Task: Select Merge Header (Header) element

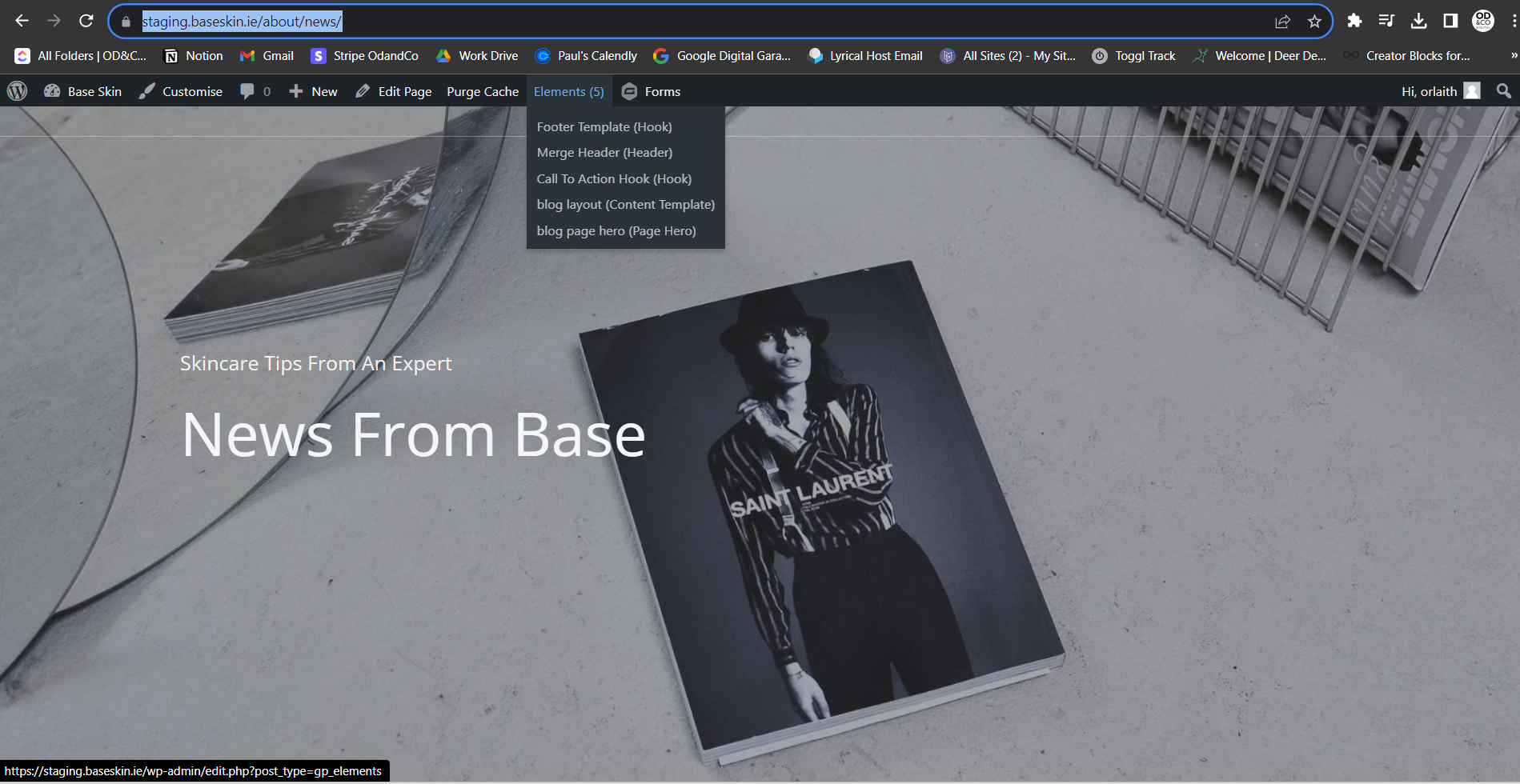Action: click(x=604, y=152)
